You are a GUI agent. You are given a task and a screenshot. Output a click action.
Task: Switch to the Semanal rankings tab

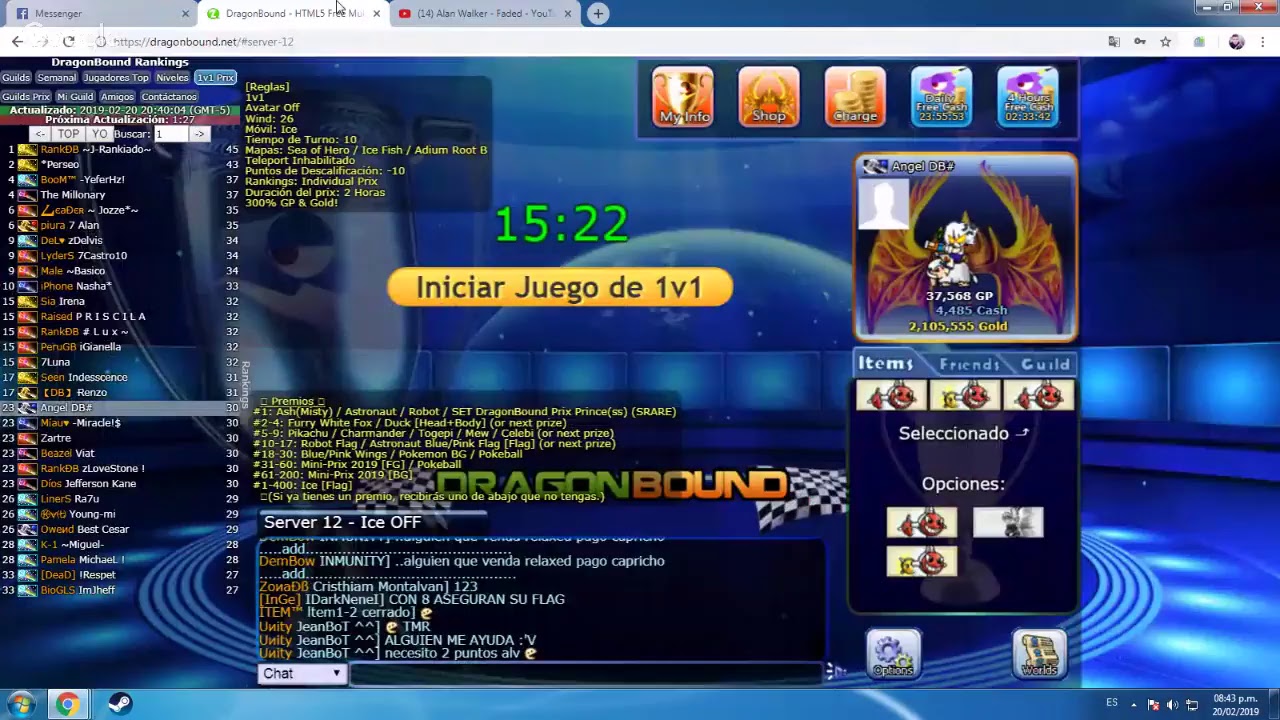tap(56, 78)
